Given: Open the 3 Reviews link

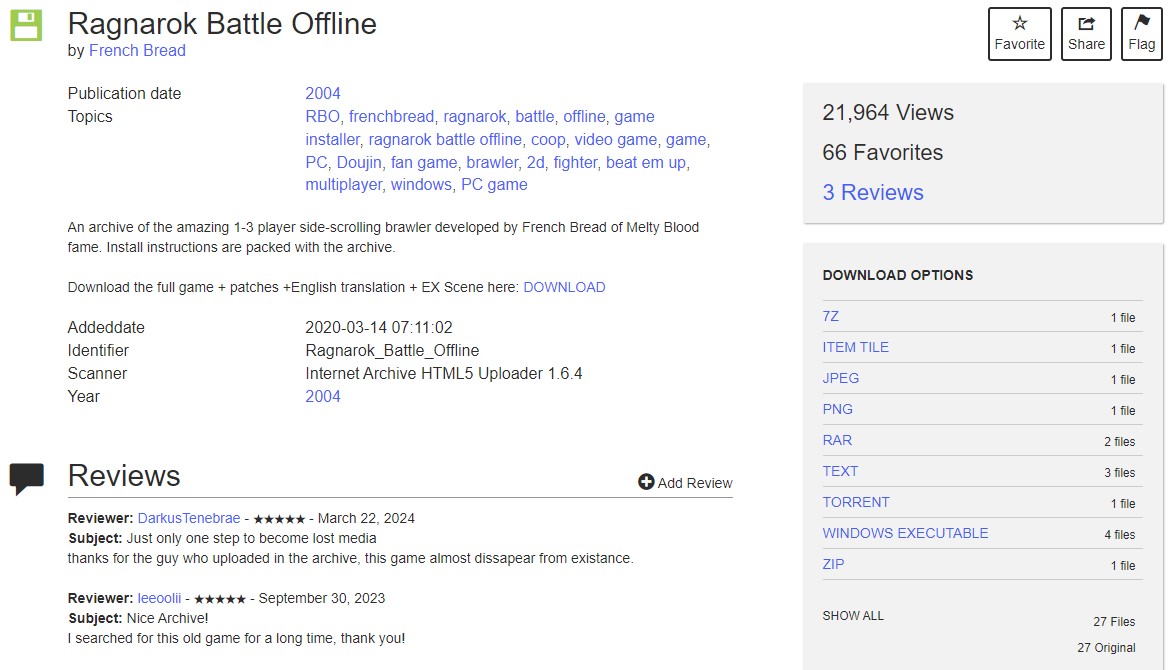Looking at the screenshot, I should point(873,192).
